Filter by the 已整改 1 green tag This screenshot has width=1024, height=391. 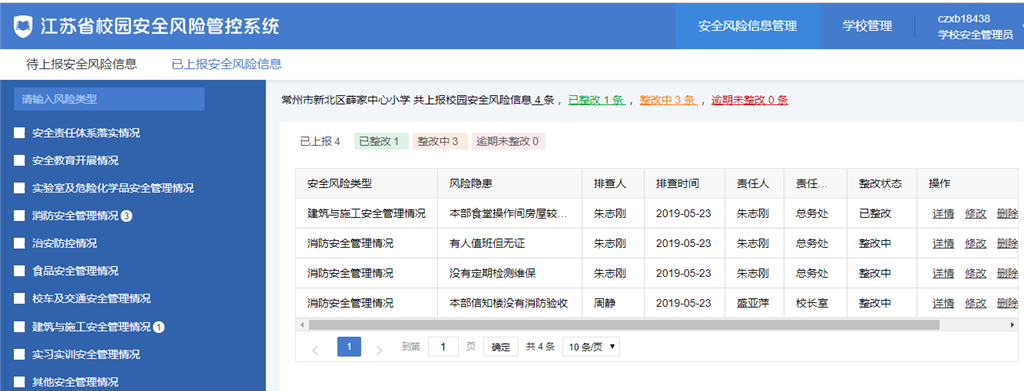coord(381,141)
